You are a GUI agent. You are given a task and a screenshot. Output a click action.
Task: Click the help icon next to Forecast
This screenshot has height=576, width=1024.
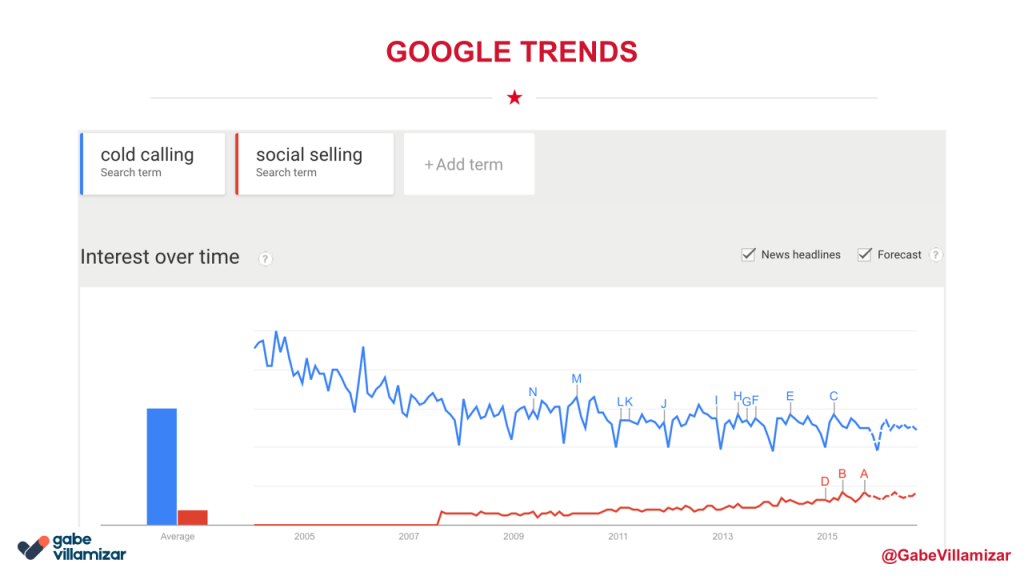coord(937,255)
